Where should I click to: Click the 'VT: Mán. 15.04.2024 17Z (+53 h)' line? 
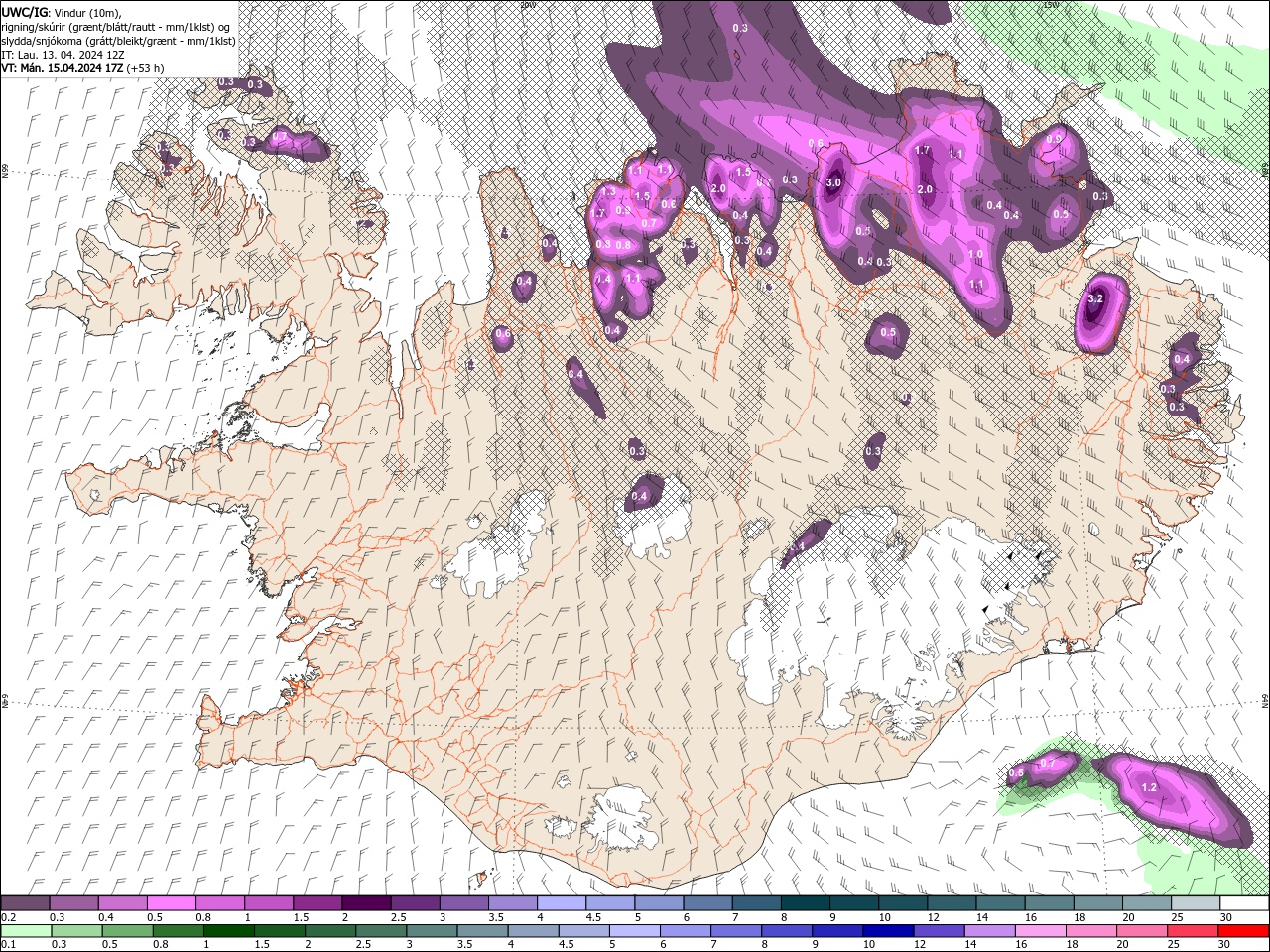(82, 68)
